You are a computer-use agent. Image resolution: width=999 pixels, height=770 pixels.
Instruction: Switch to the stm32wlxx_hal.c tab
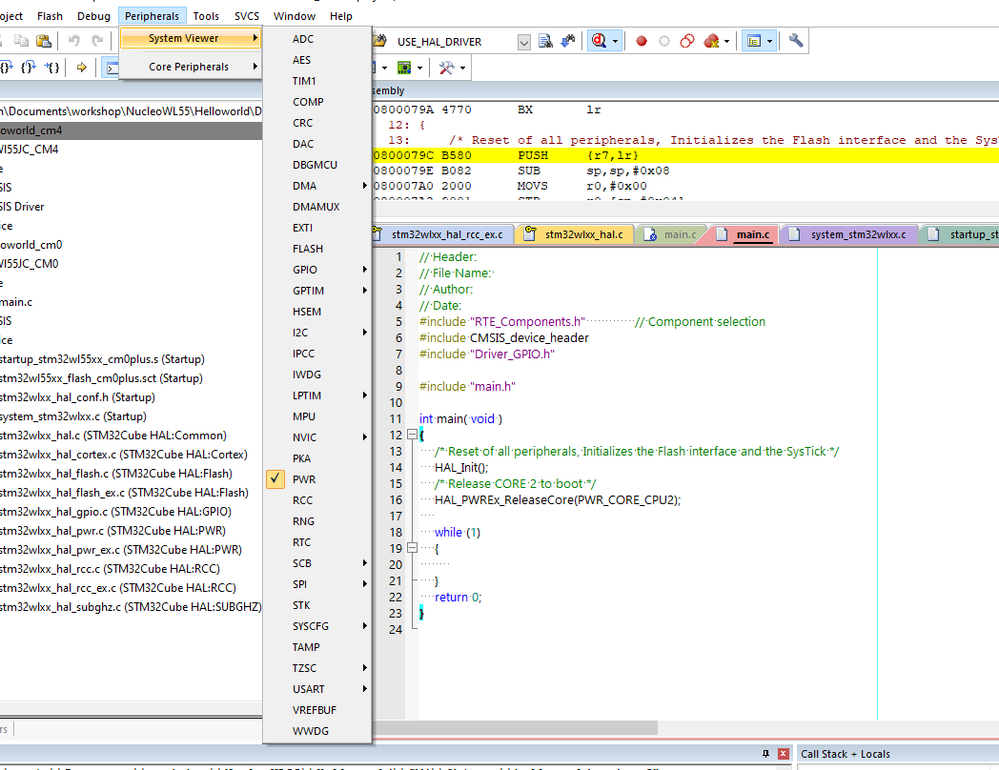point(584,234)
